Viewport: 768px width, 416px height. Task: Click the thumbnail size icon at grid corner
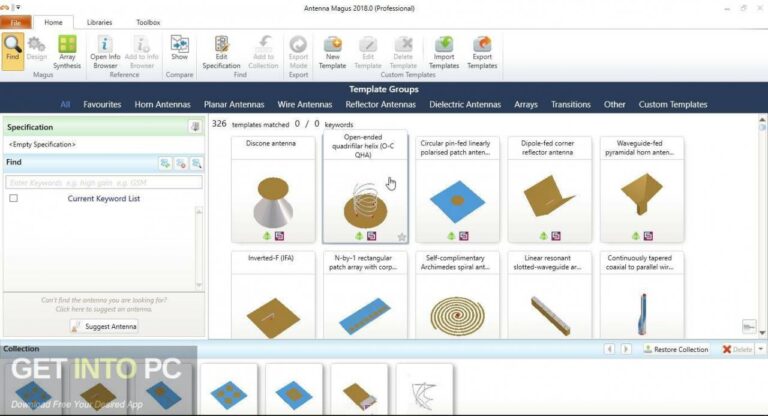(x=749, y=326)
